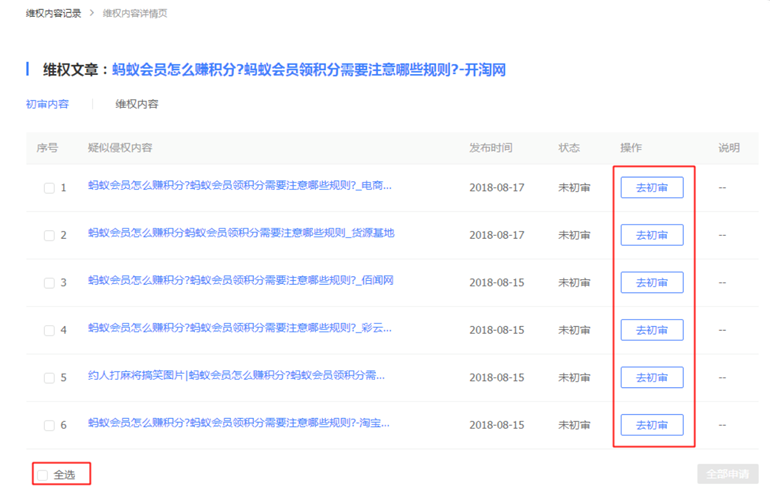Check the checkbox for row 1
Image resolution: width=770 pixels, height=497 pixels.
click(x=49, y=188)
